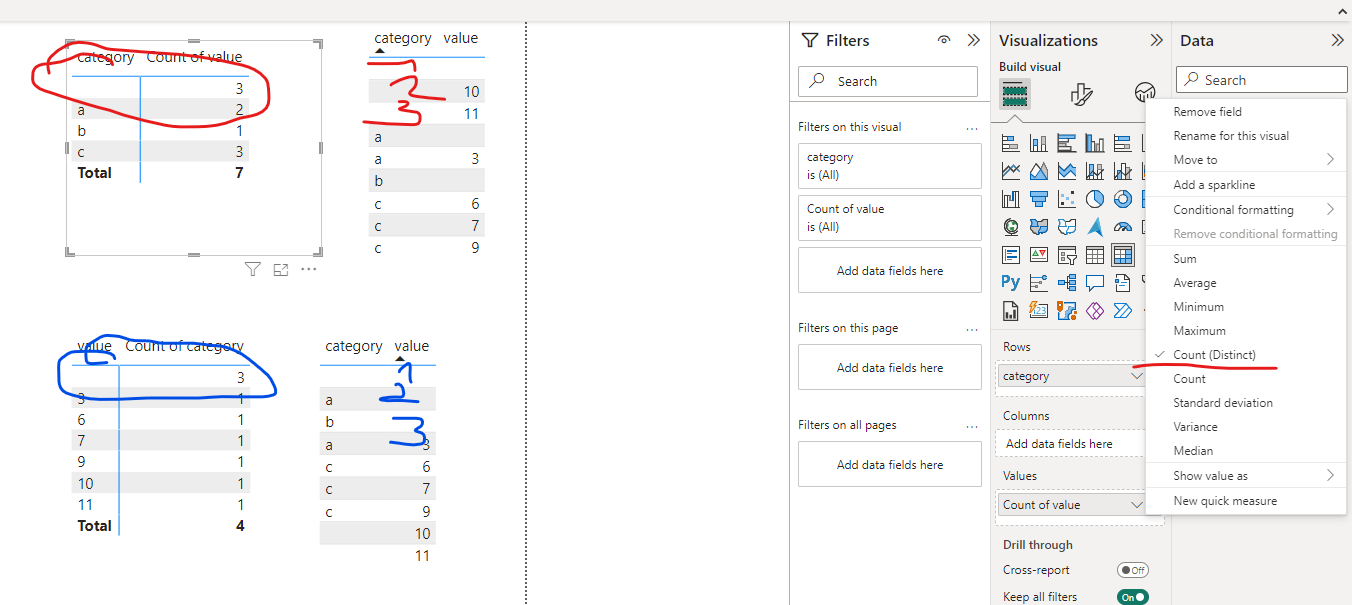Open the Format visual paintbrush icon
Image resolution: width=1352 pixels, height=605 pixels.
click(x=1081, y=94)
